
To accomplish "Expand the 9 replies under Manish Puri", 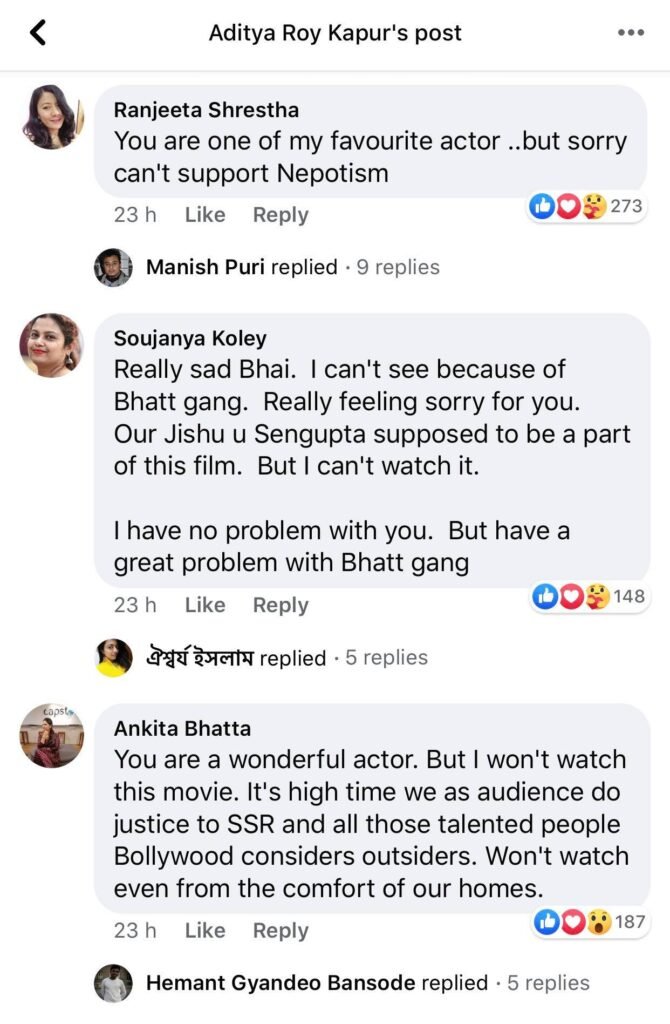I will [398, 267].
